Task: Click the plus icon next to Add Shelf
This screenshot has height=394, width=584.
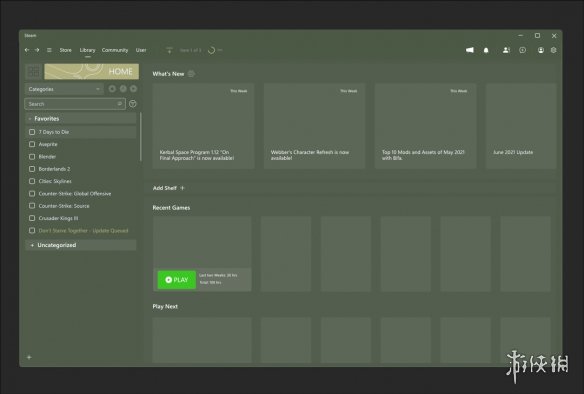Action: (182, 188)
